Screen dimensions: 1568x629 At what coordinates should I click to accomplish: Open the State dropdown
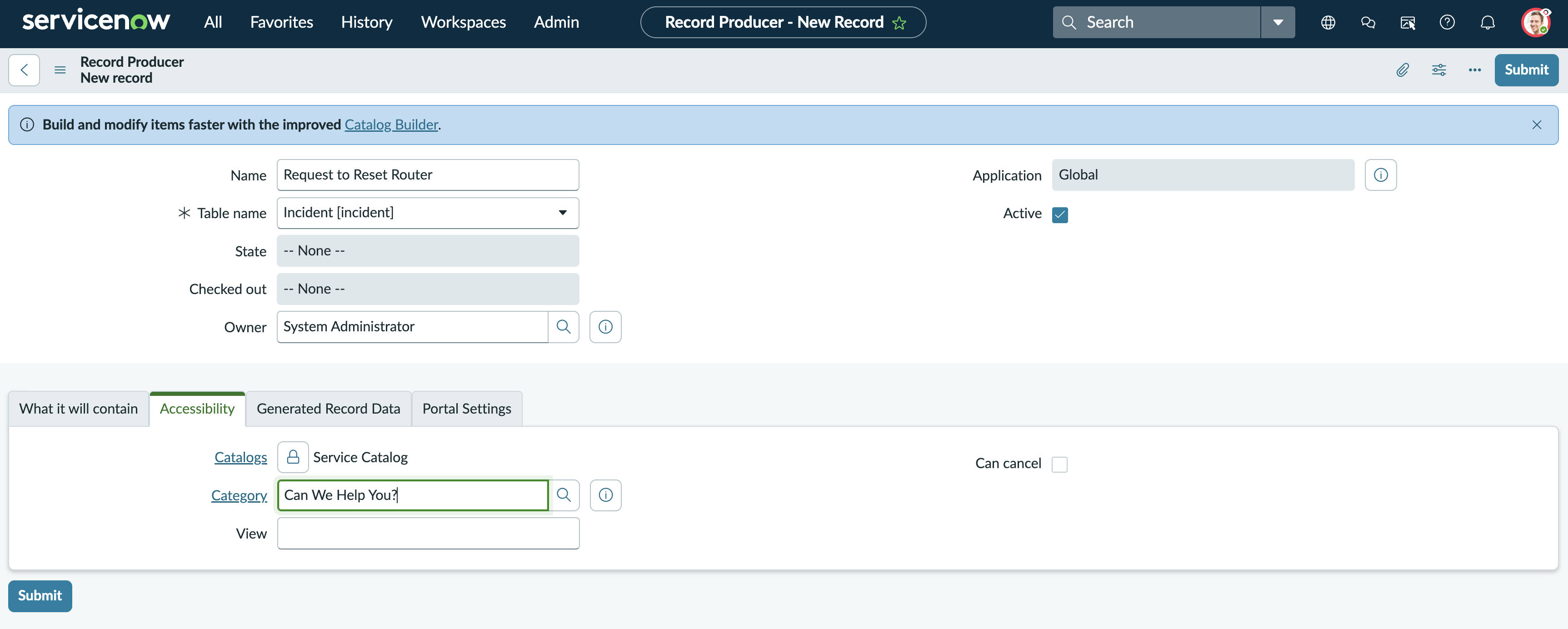point(427,251)
